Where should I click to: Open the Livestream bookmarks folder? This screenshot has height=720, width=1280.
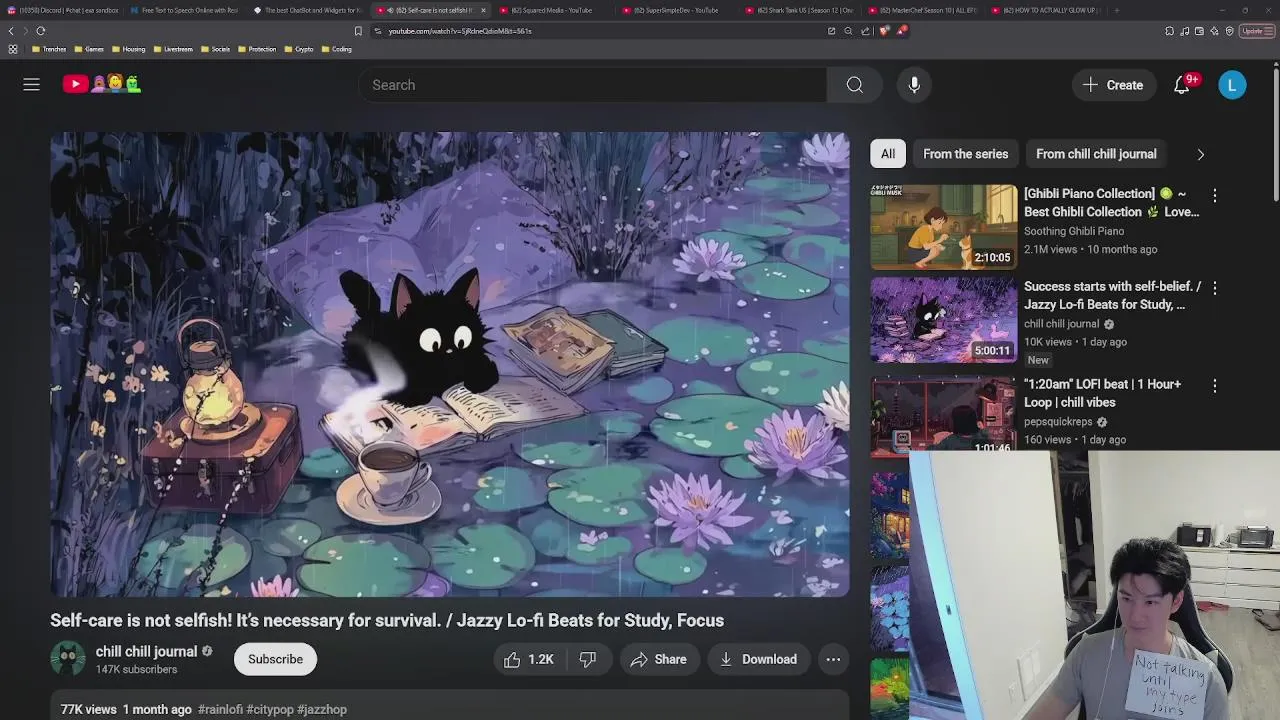pyautogui.click(x=173, y=49)
